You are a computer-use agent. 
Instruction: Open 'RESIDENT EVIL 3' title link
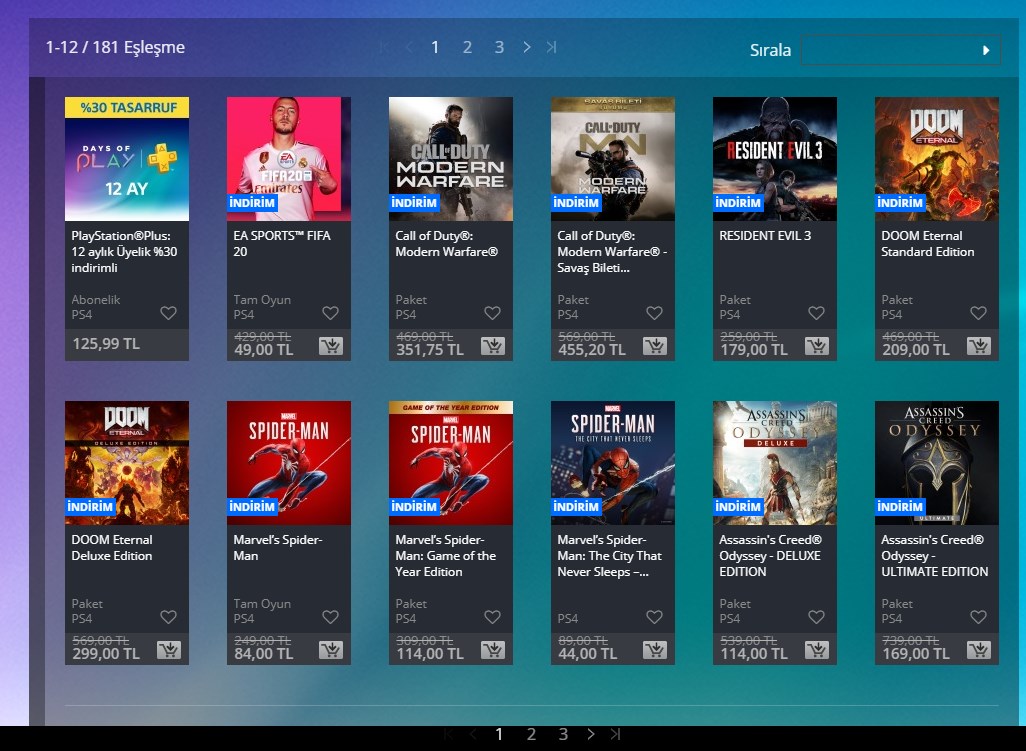click(x=765, y=236)
